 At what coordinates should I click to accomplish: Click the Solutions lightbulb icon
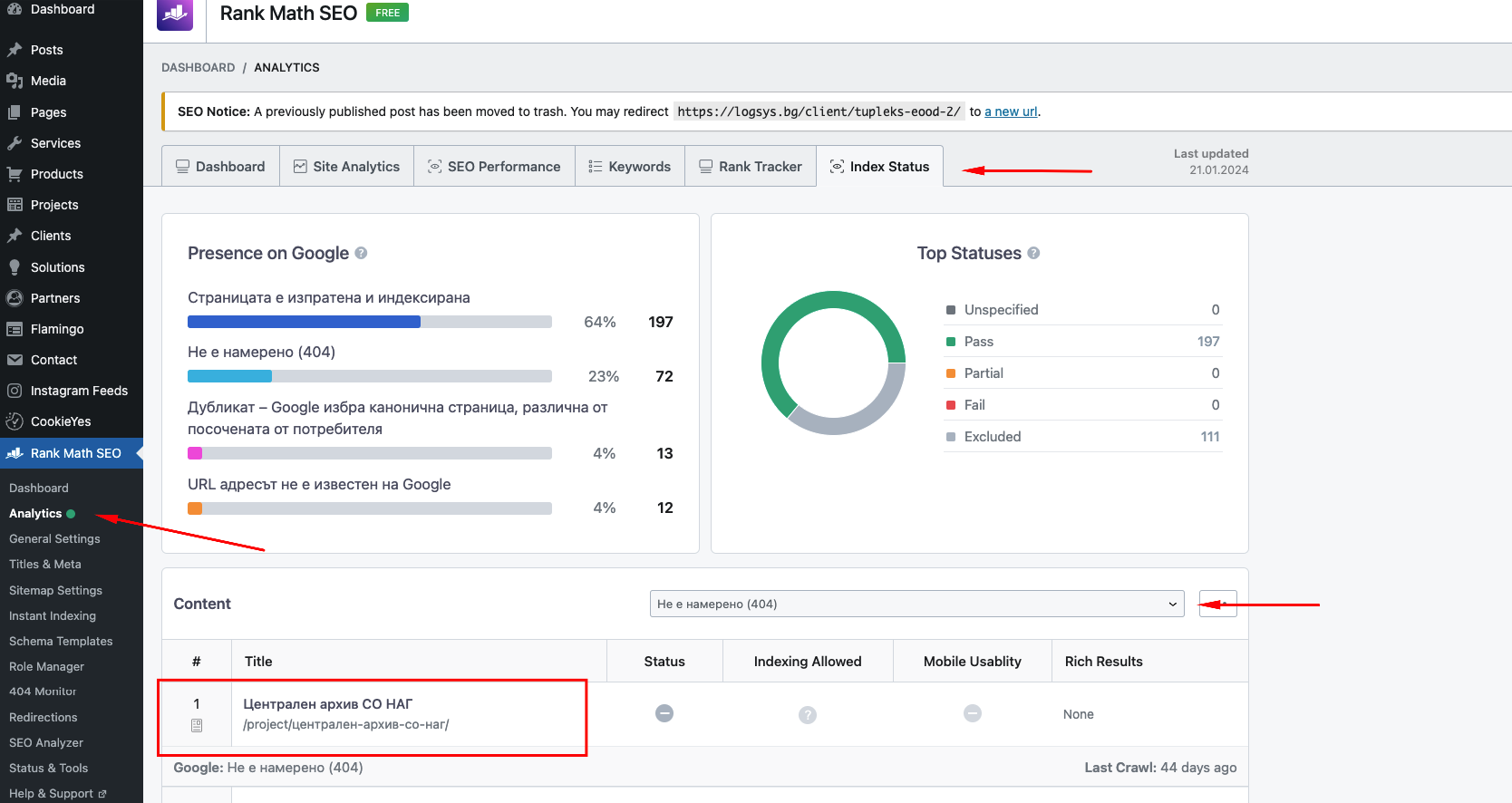[15, 267]
